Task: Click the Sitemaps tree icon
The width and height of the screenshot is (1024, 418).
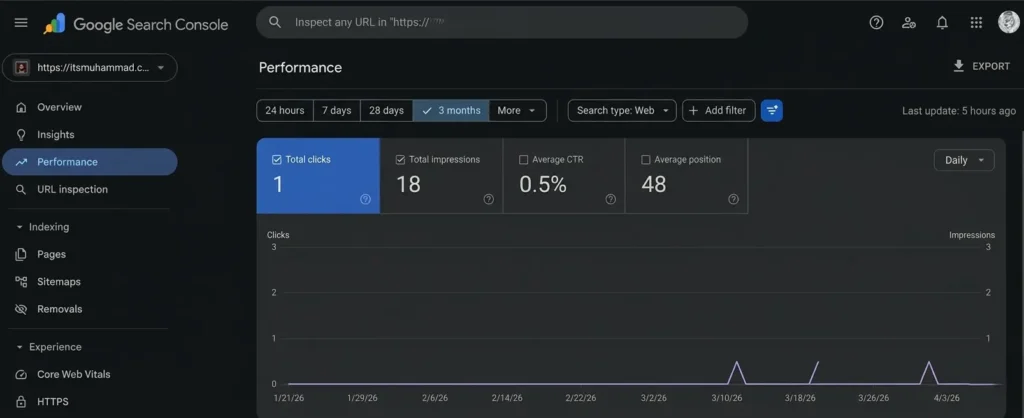Action: pyautogui.click(x=22, y=282)
